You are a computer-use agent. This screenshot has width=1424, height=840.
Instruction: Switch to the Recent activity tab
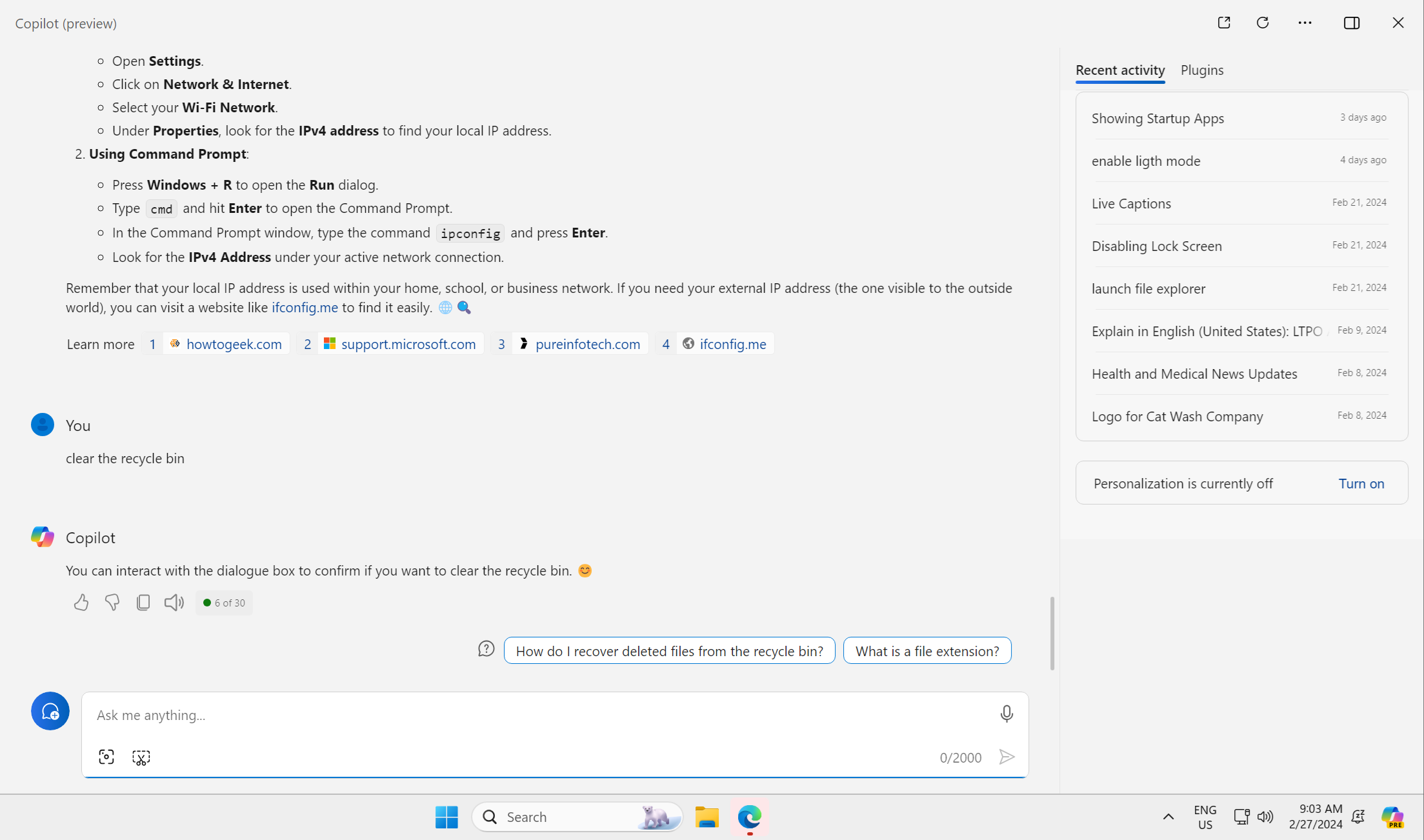coord(1119,69)
